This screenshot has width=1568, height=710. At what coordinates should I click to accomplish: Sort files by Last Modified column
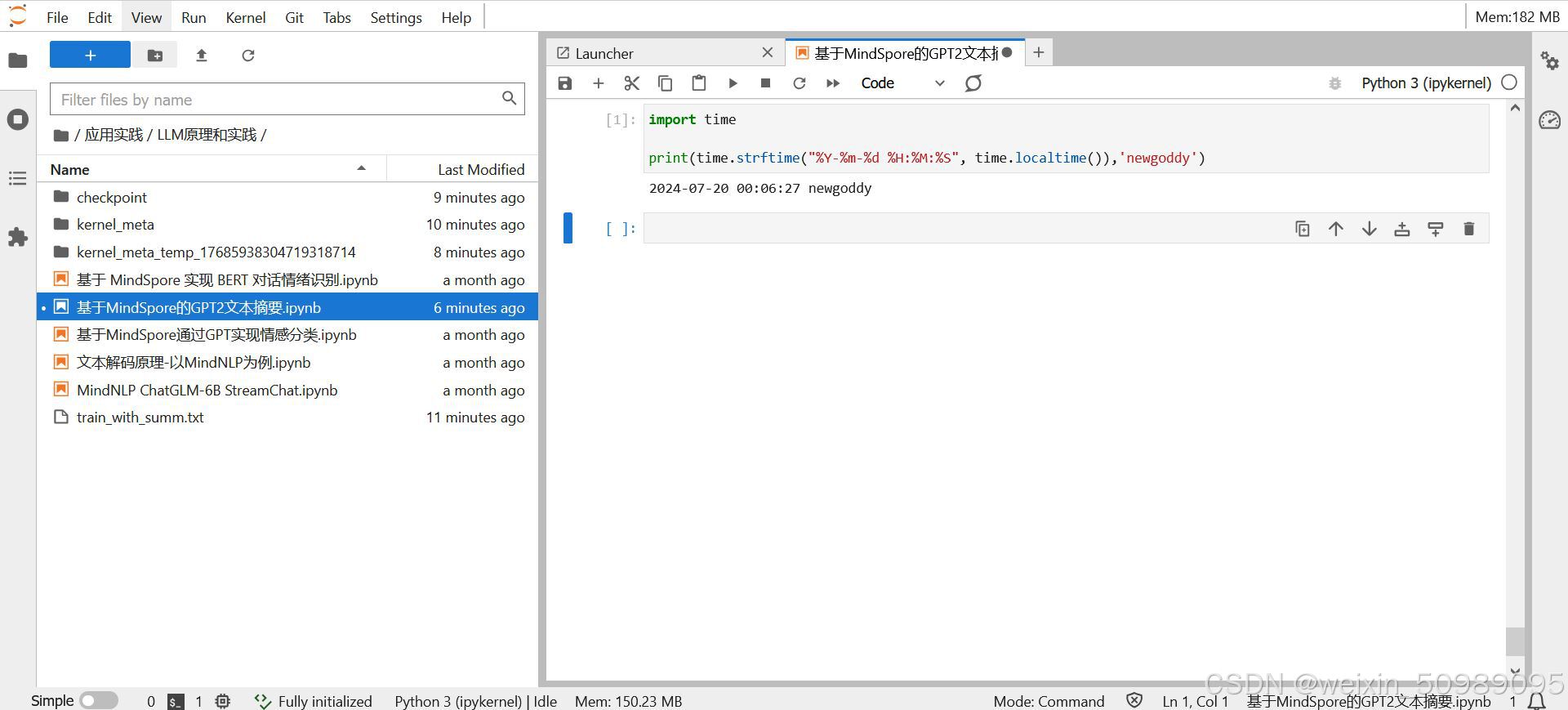point(462,169)
